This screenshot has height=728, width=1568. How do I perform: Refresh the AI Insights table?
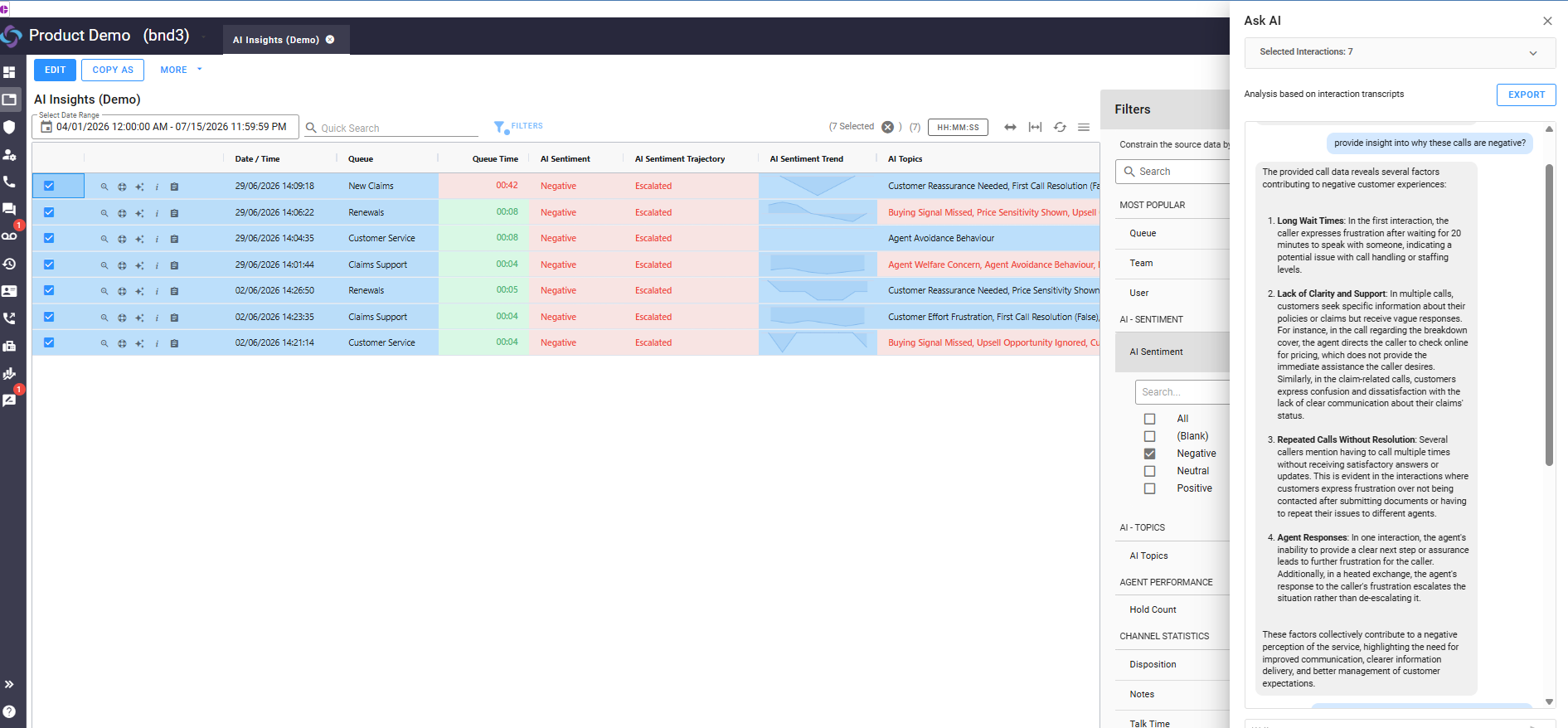(1060, 127)
